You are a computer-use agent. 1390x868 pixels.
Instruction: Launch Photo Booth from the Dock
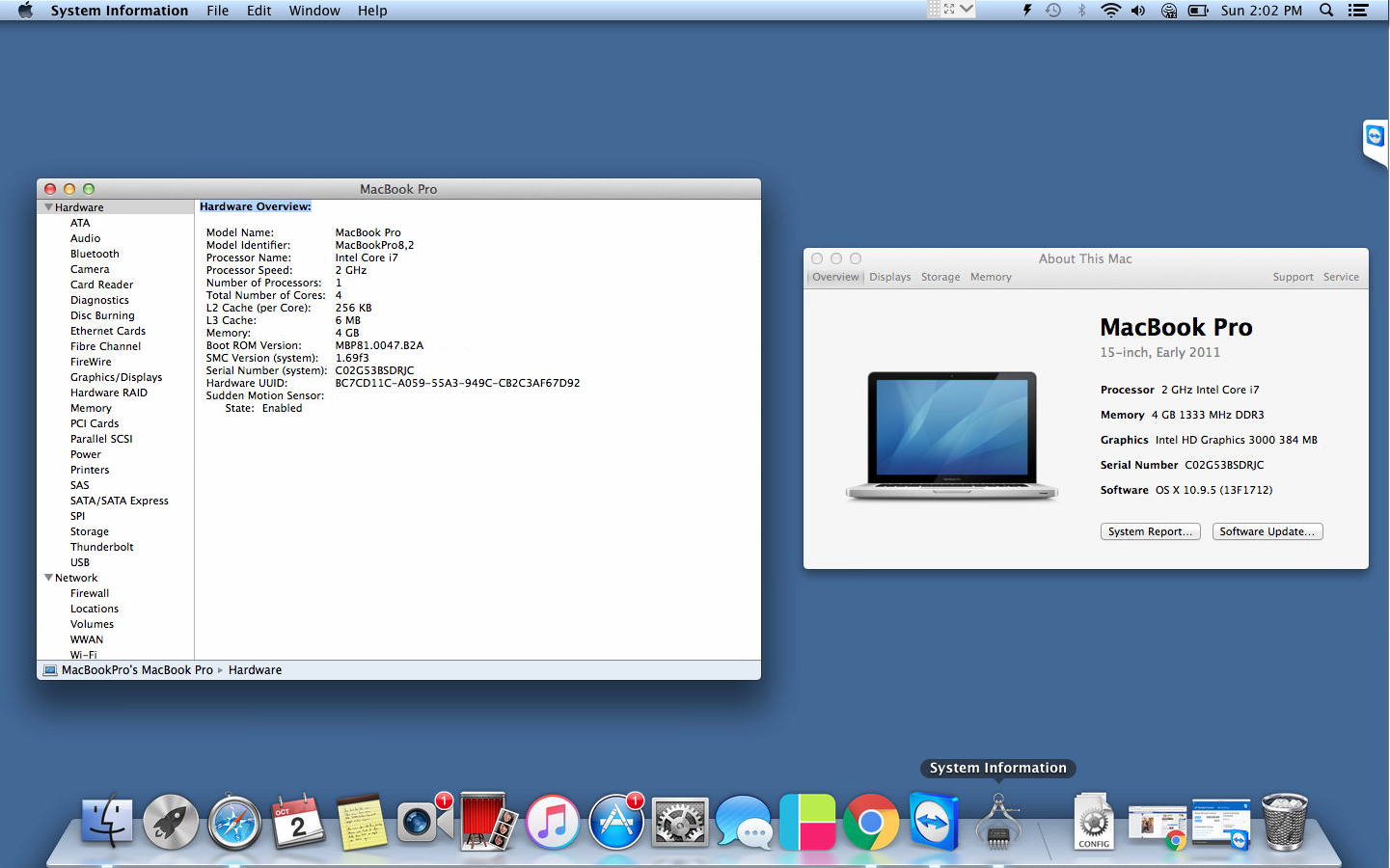tap(489, 821)
